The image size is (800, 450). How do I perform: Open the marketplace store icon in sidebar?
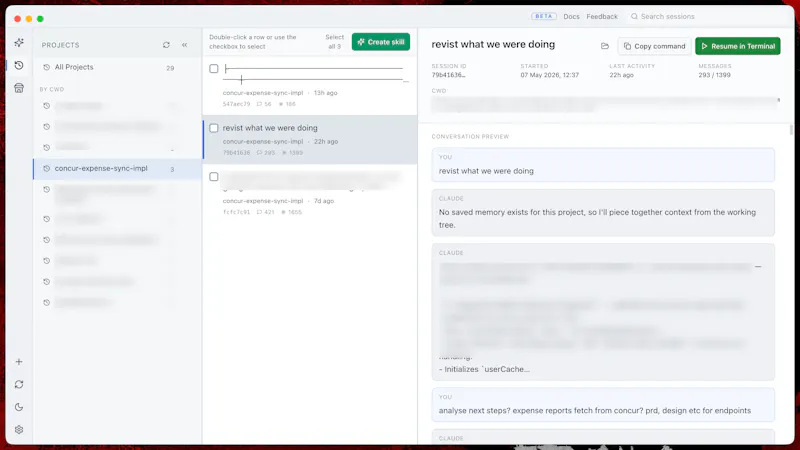coord(19,88)
